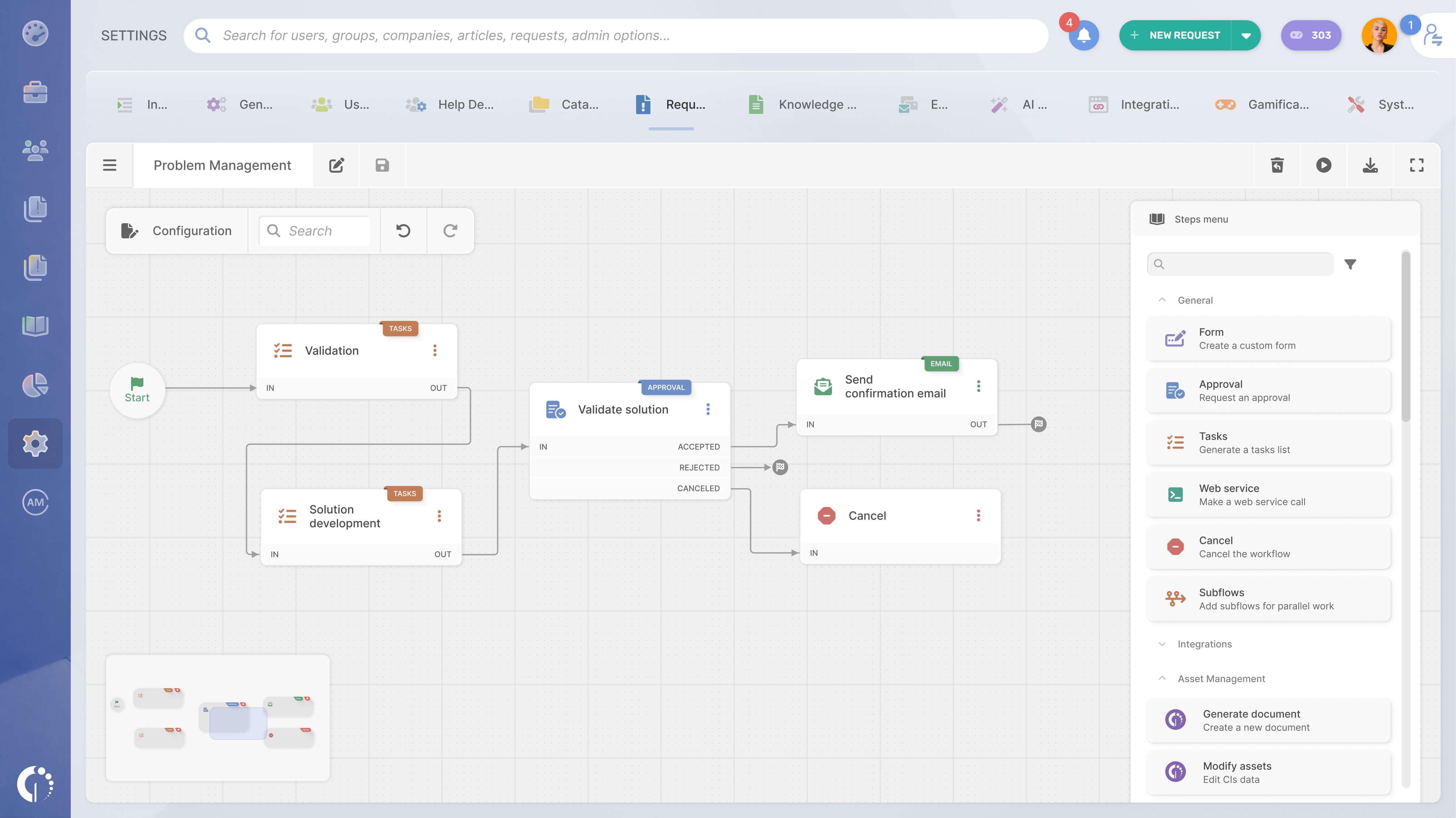Screen dimensions: 1456x818
Task: Click the run workflow play icon
Action: (1323, 165)
